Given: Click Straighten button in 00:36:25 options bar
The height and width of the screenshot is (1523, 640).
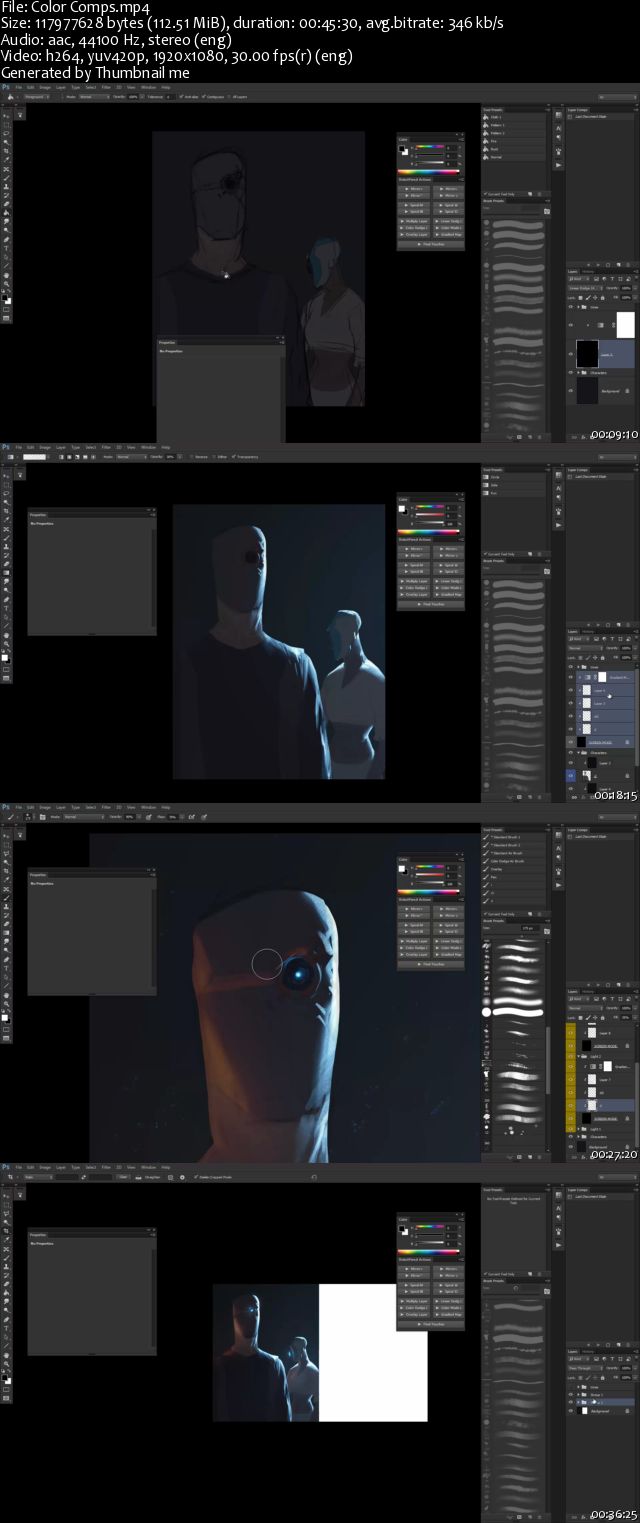Looking at the screenshot, I should pyautogui.click(x=148, y=1177).
